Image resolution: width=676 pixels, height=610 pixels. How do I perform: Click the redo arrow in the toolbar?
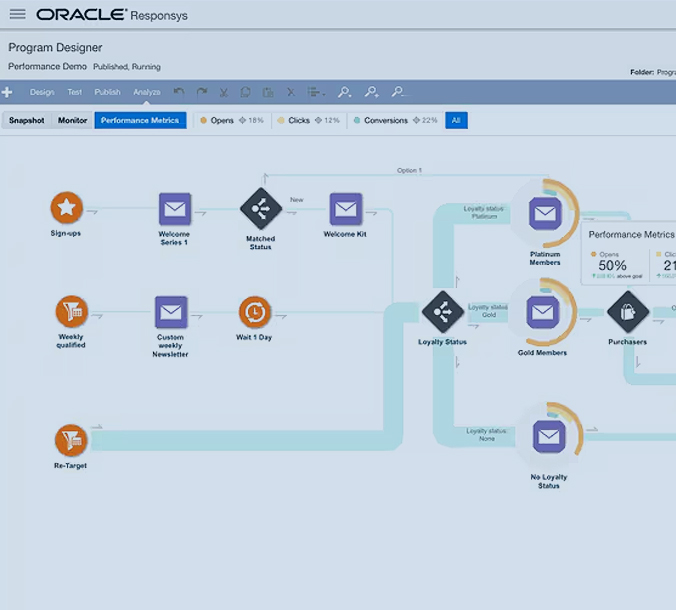tap(201, 92)
